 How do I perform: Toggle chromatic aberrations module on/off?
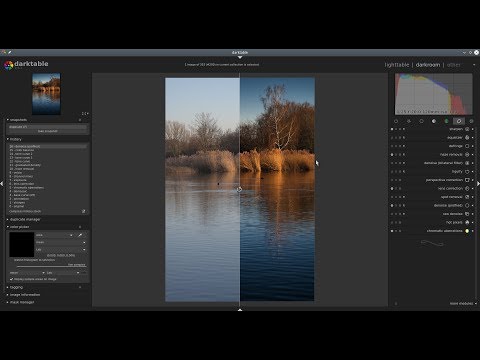[x=392, y=231]
